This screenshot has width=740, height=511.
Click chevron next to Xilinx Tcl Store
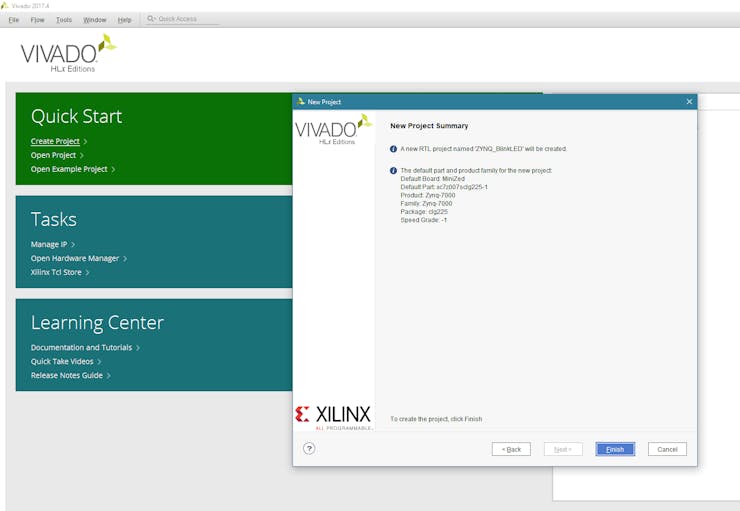(x=87, y=273)
